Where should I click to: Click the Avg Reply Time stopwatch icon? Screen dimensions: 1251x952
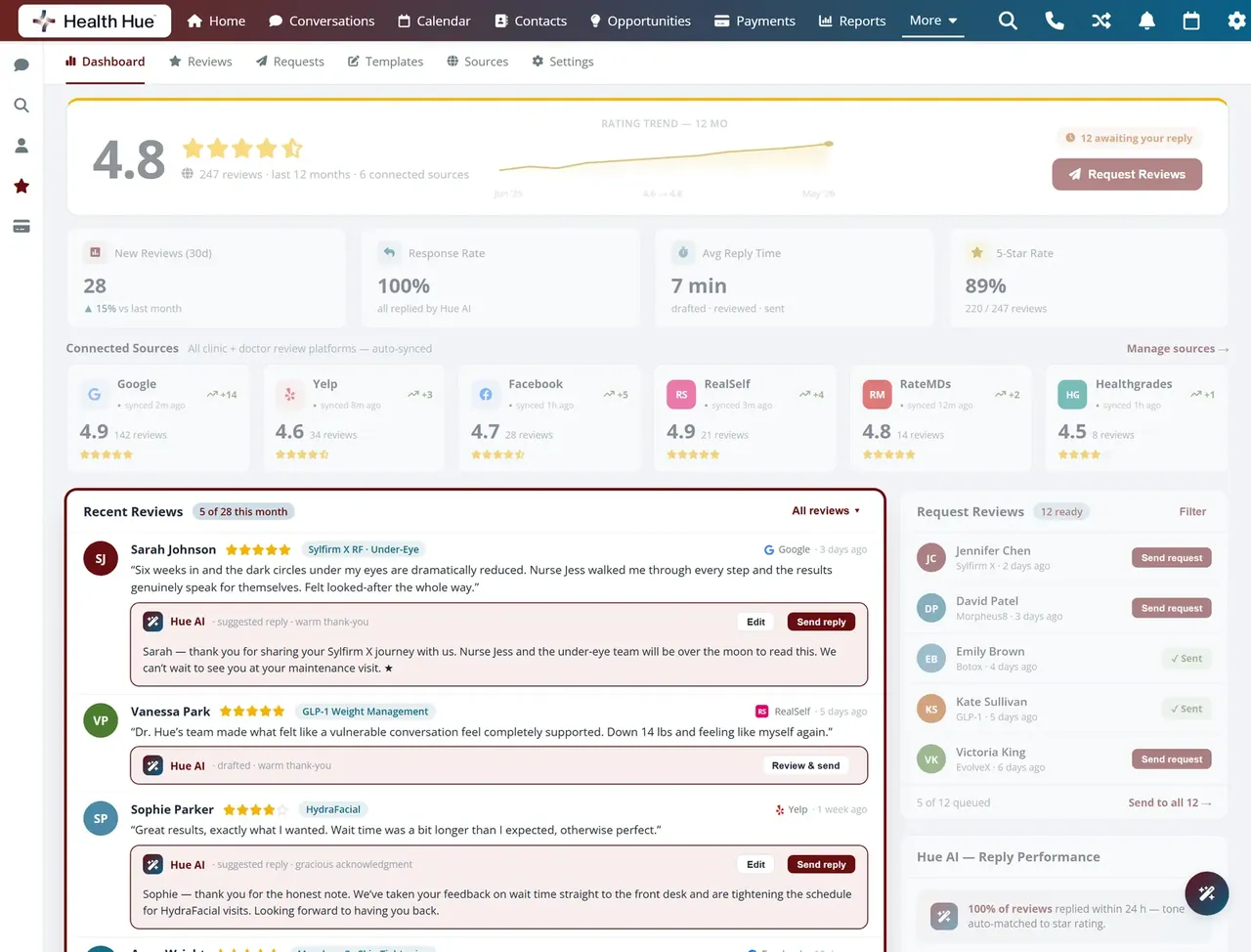[x=683, y=252]
